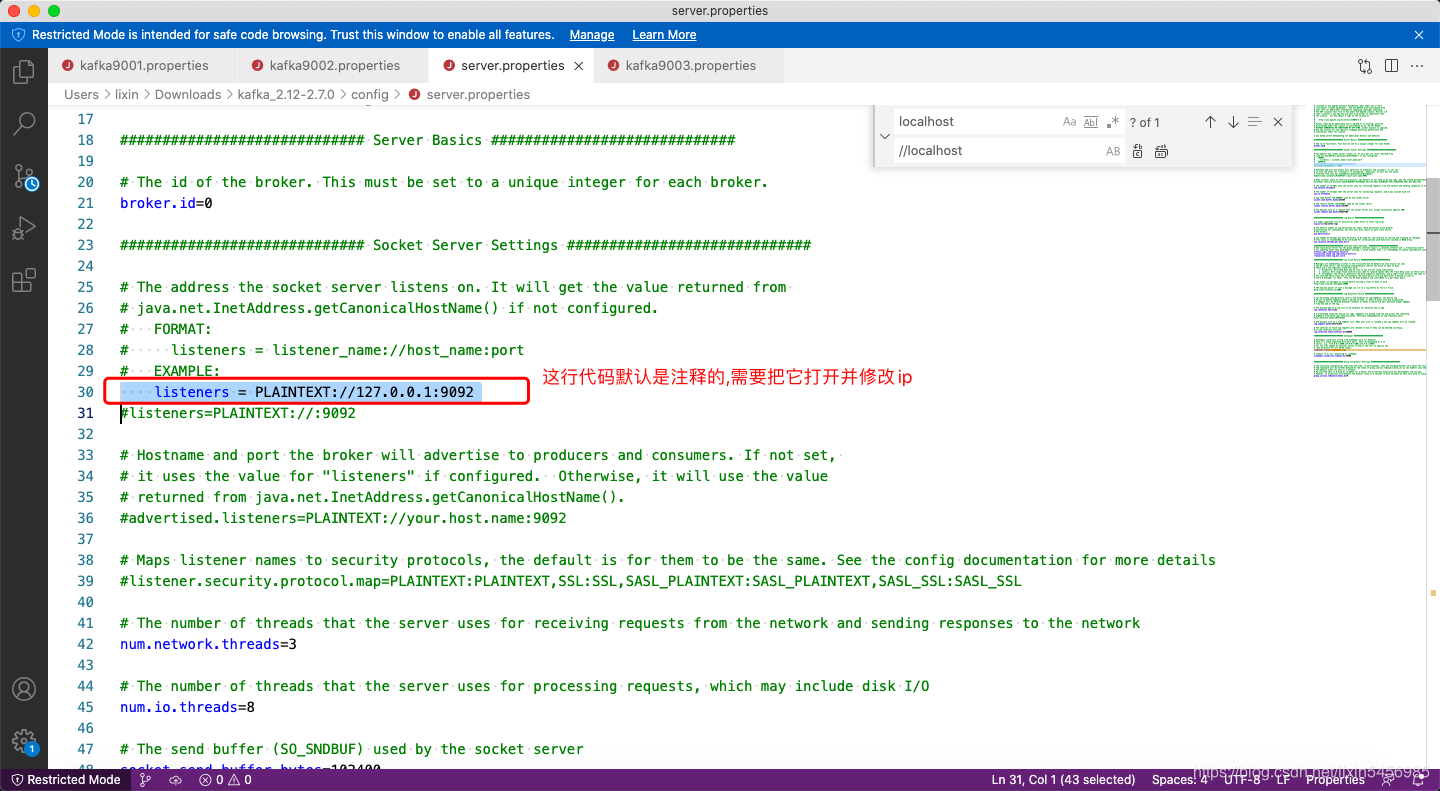Open the Explorer view in activity bar

click(24, 72)
